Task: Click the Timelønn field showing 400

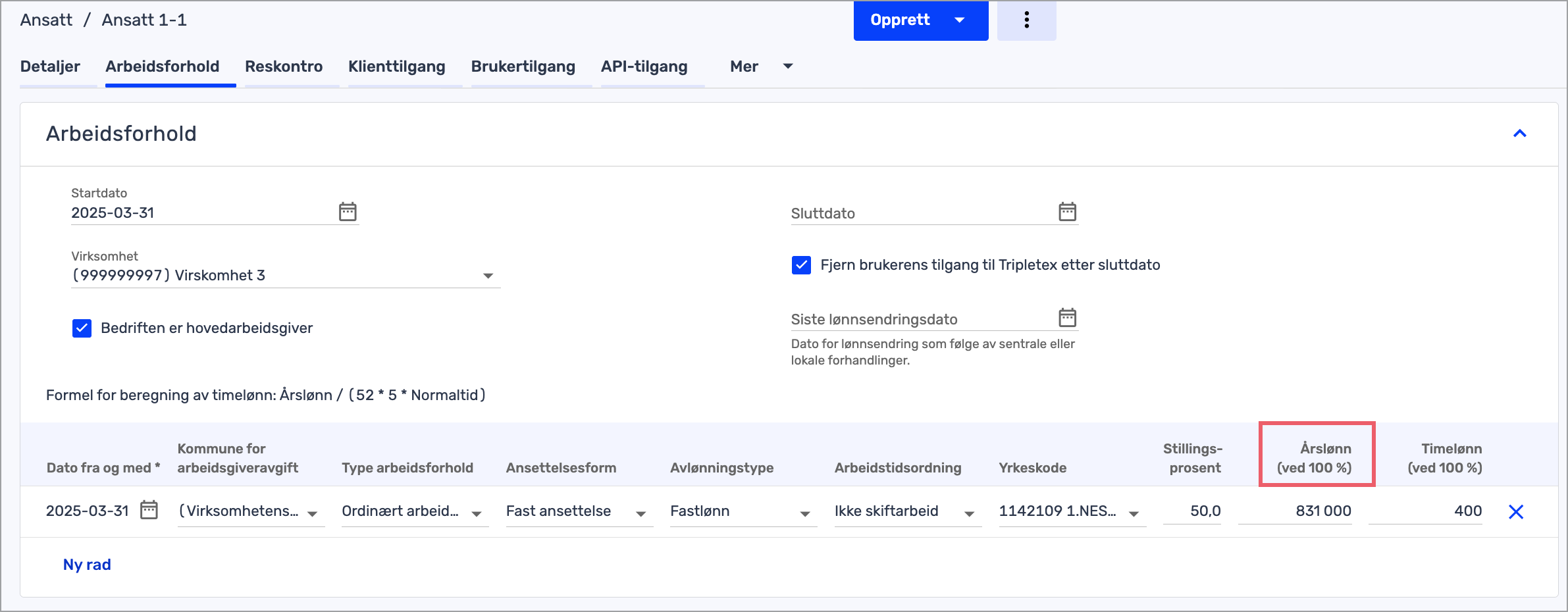Action: pyautogui.click(x=1425, y=511)
